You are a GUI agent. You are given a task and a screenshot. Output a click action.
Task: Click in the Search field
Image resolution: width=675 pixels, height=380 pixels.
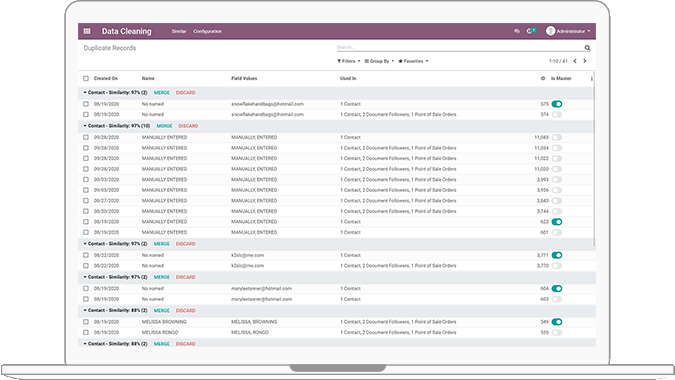(x=459, y=47)
